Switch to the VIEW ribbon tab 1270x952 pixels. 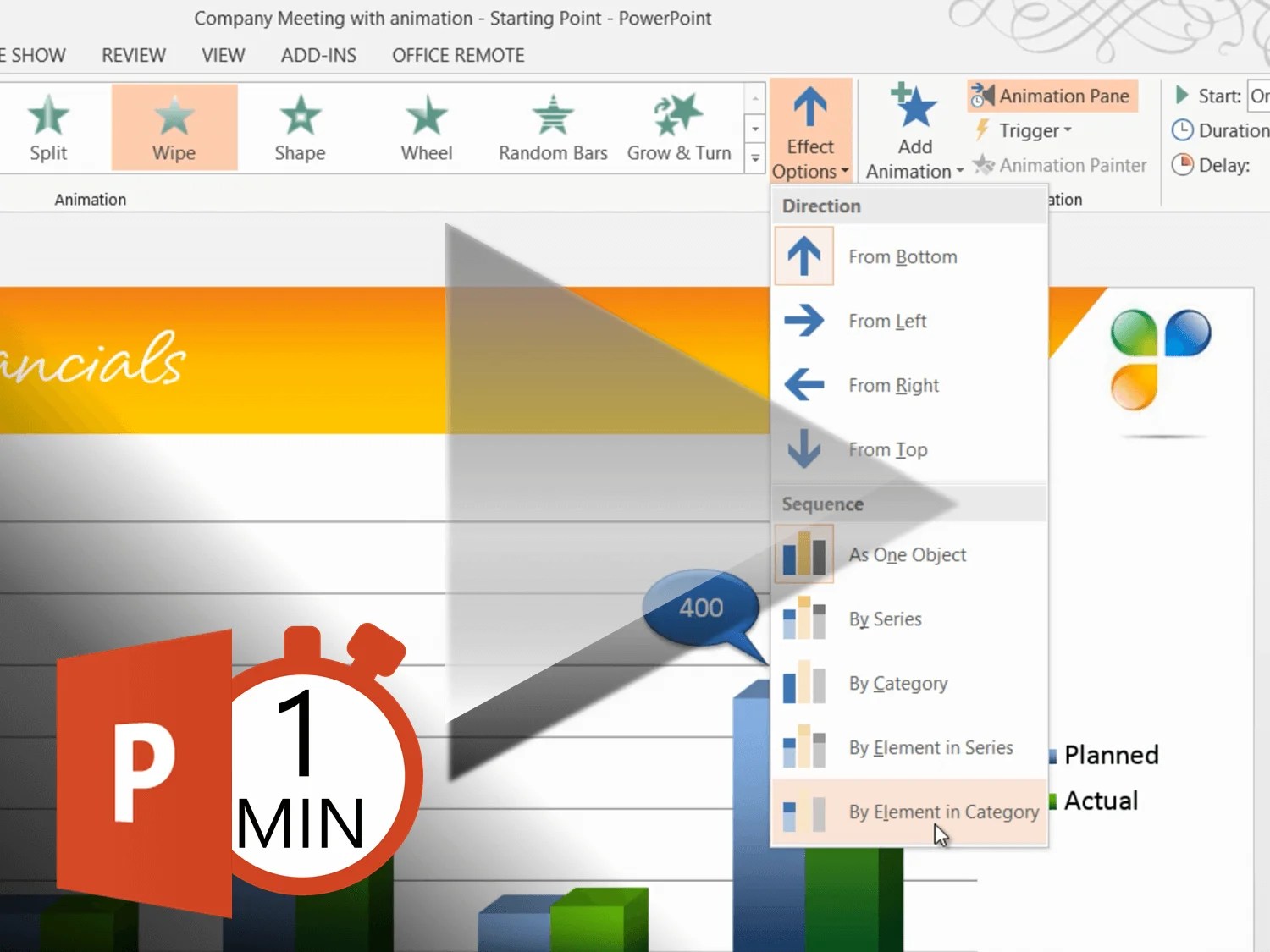tap(223, 55)
